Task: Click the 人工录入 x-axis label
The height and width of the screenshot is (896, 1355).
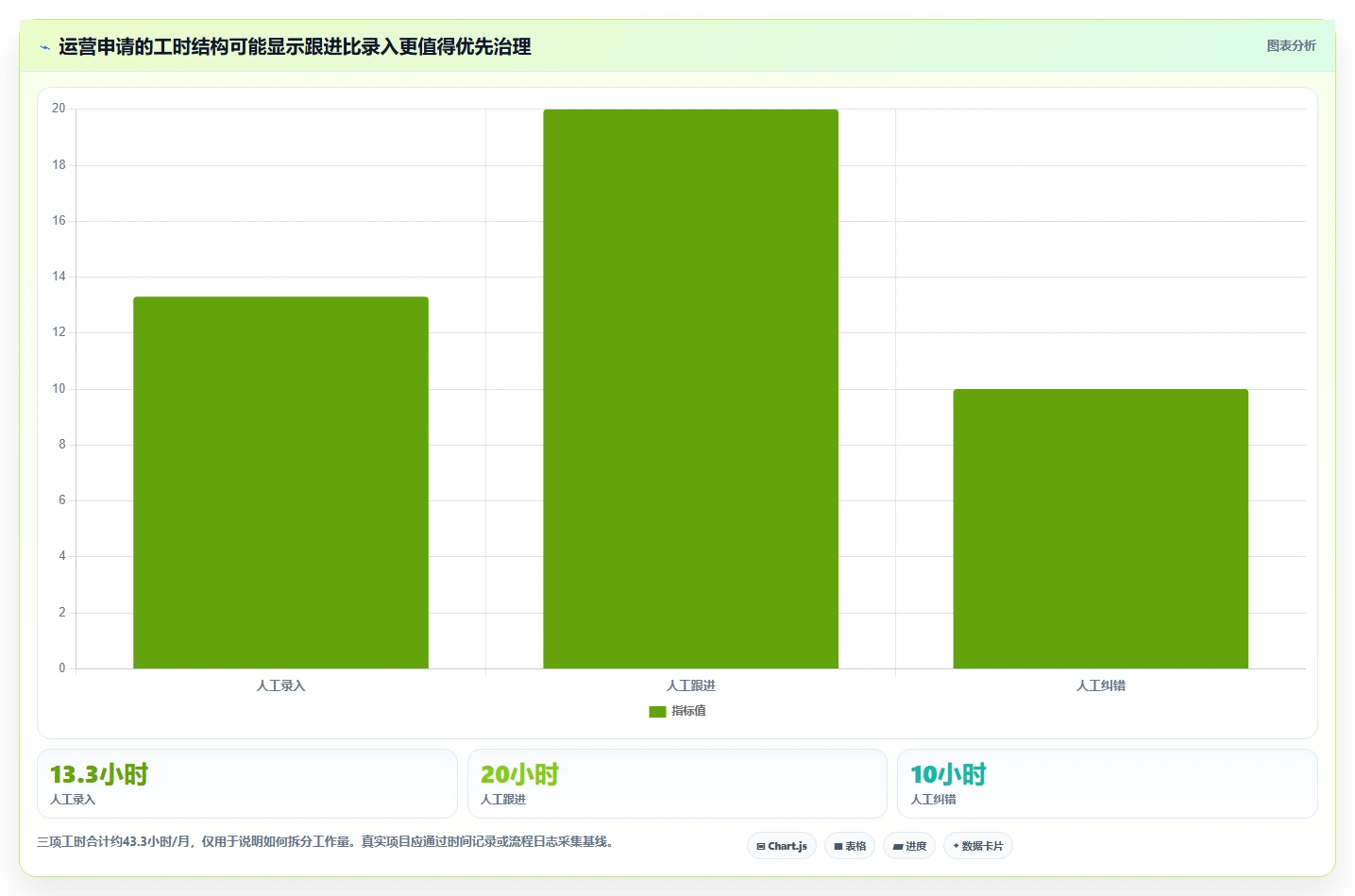Action: click(x=280, y=685)
